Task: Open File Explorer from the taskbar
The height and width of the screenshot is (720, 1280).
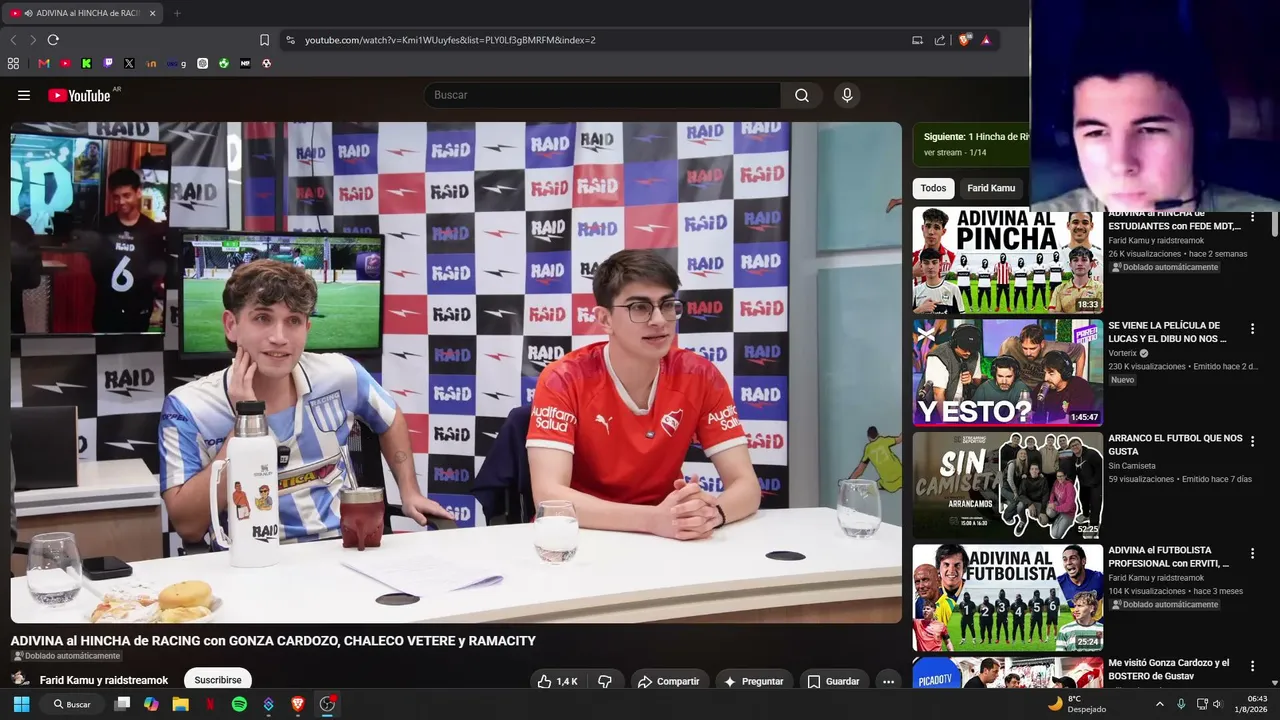Action: click(180, 704)
